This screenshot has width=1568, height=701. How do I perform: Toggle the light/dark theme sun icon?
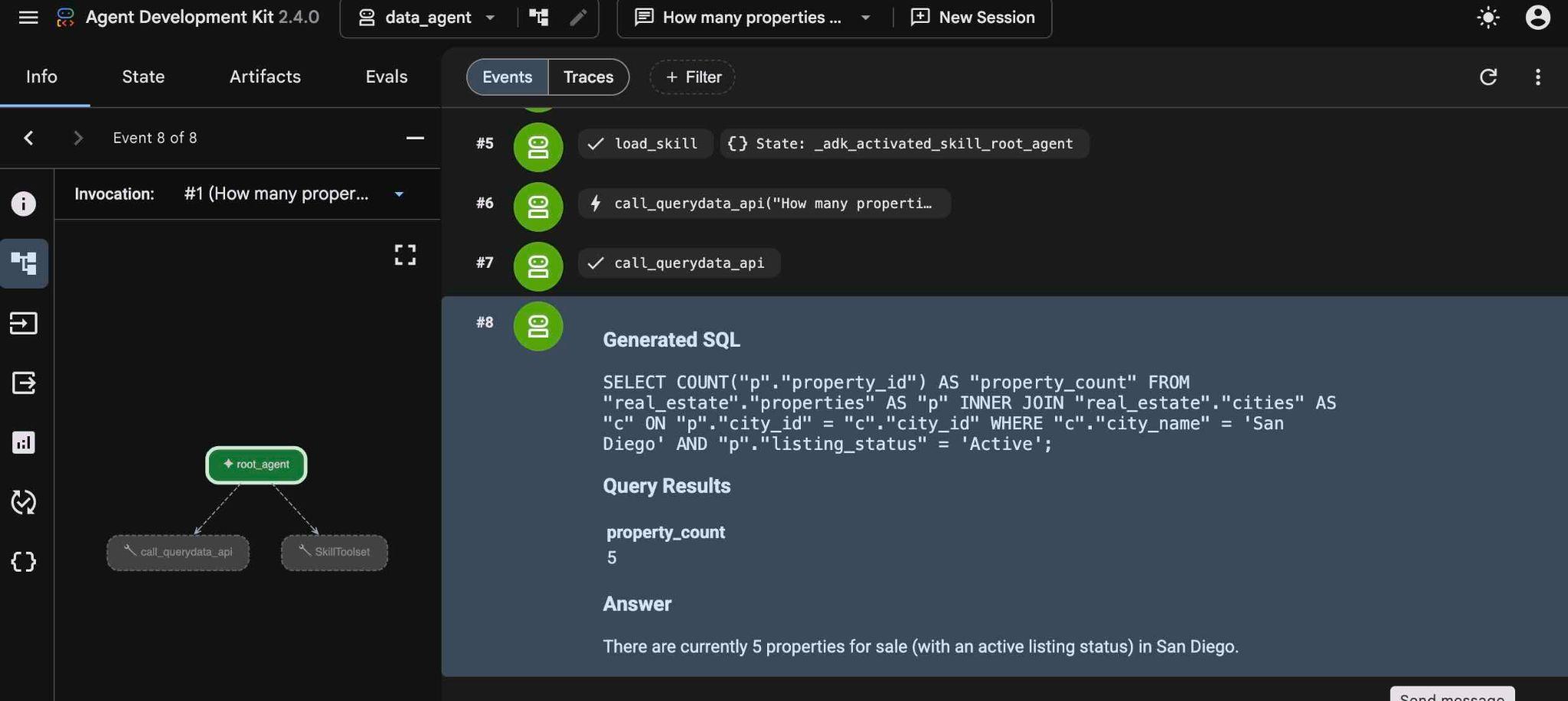1488,17
